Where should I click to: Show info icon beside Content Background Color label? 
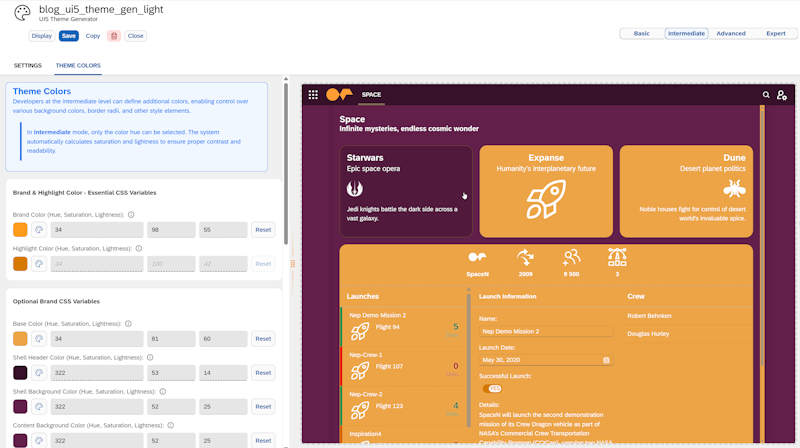[171, 425]
